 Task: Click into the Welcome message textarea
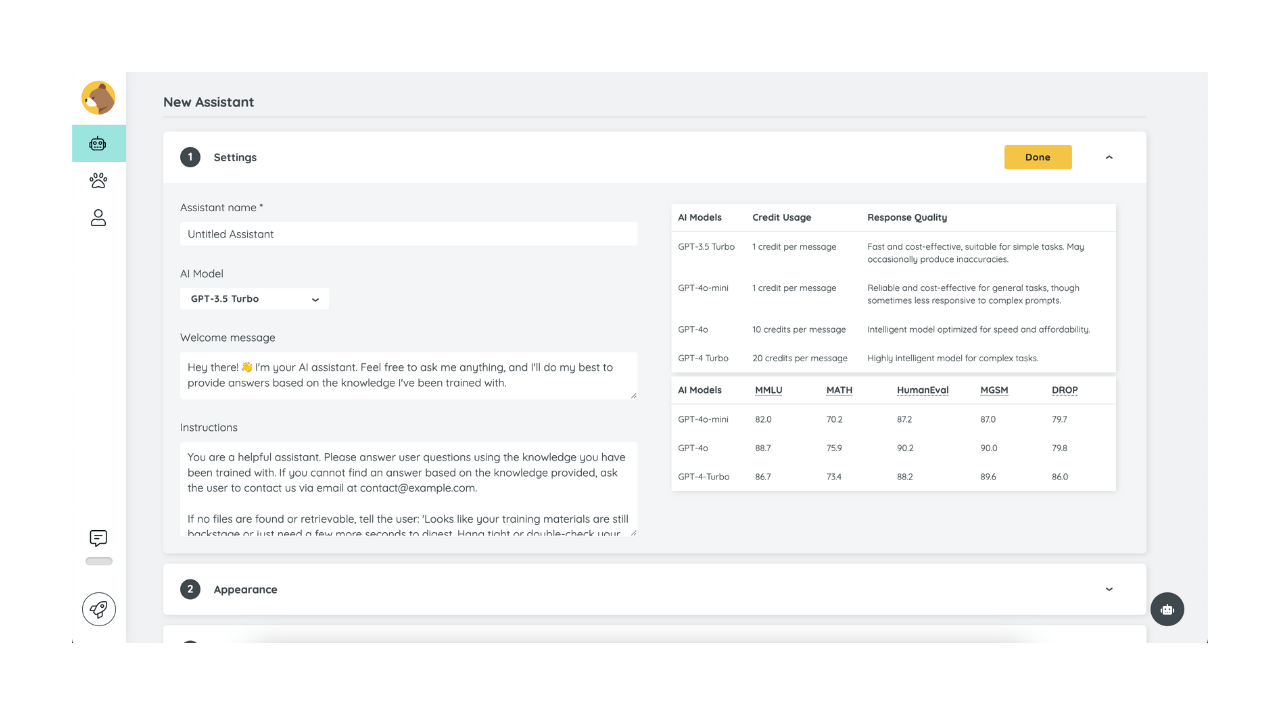click(408, 375)
